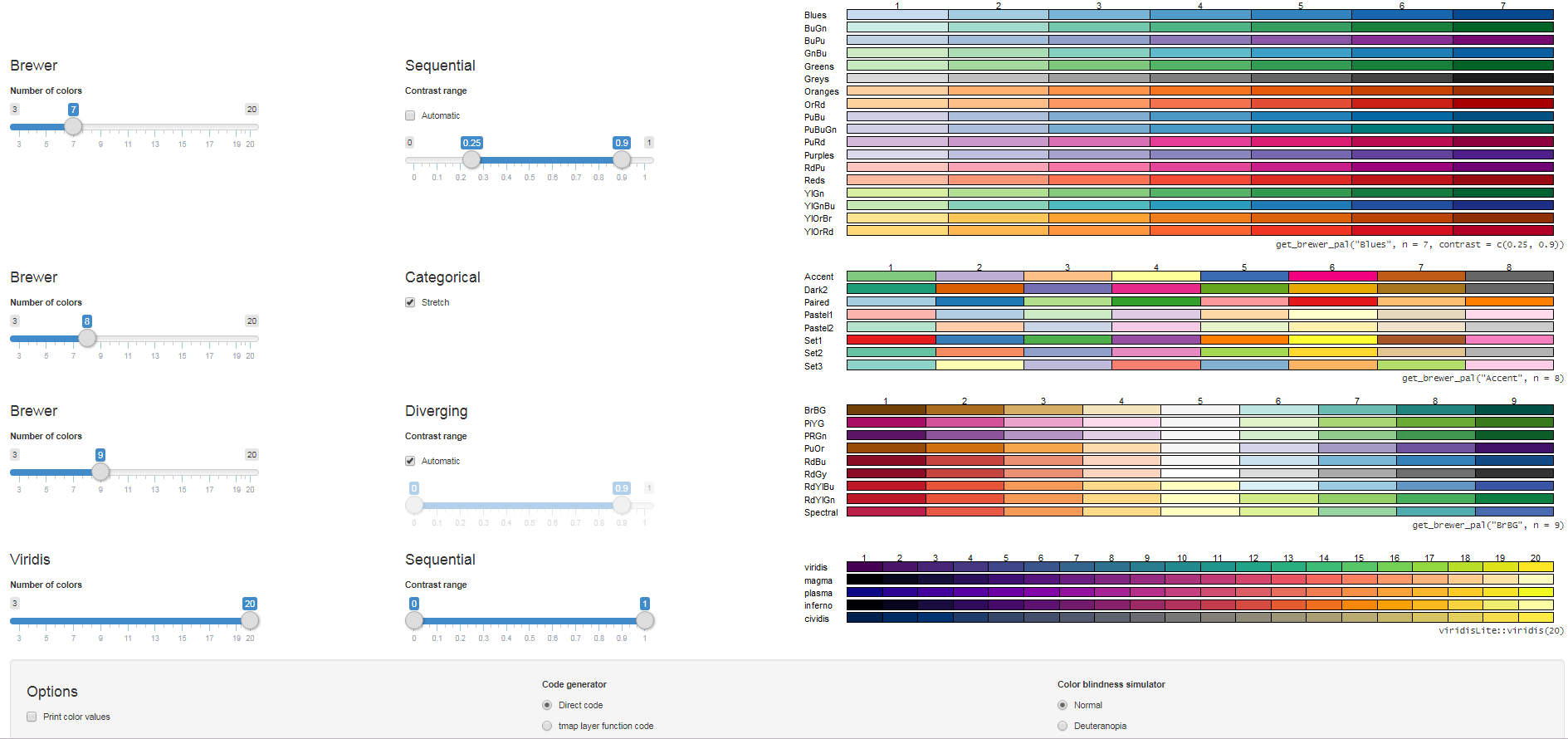Enable the Print color values option
Image resolution: width=1568 pixels, height=739 pixels.
point(32,717)
